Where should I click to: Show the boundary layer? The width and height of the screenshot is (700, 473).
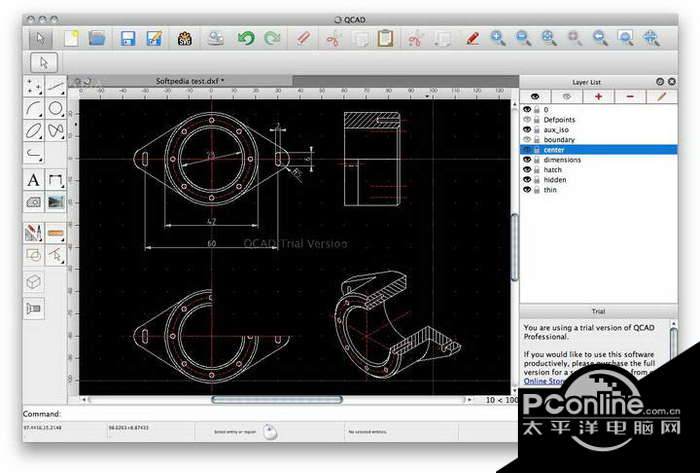click(x=527, y=140)
